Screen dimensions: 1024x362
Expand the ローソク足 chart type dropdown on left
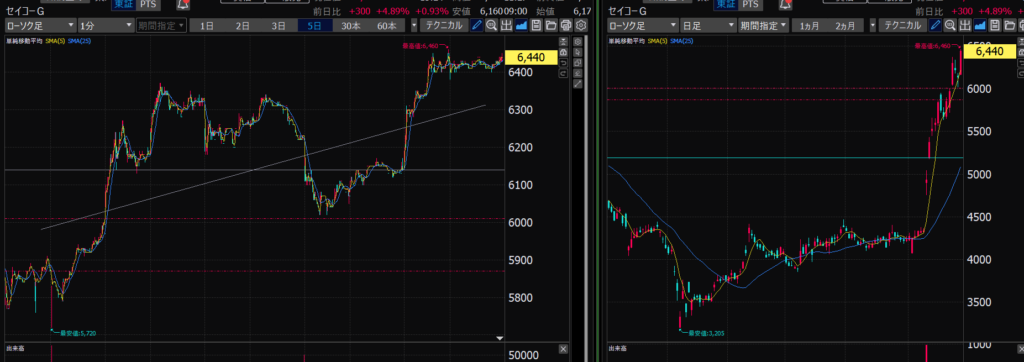pos(40,25)
